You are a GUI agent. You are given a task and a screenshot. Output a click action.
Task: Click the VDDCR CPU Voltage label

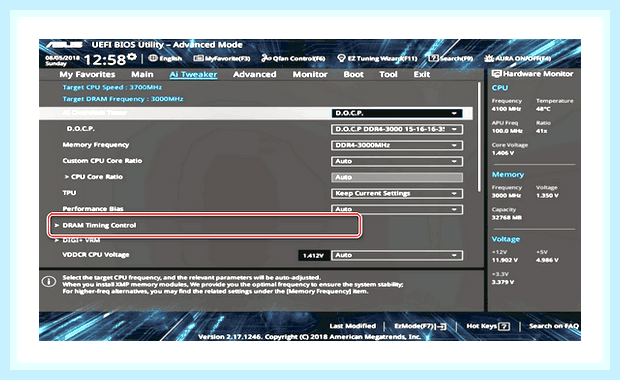[96, 255]
